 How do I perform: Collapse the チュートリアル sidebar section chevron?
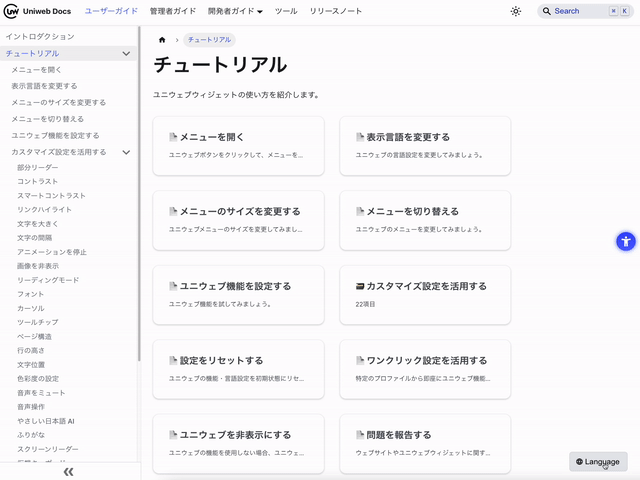(x=126, y=53)
